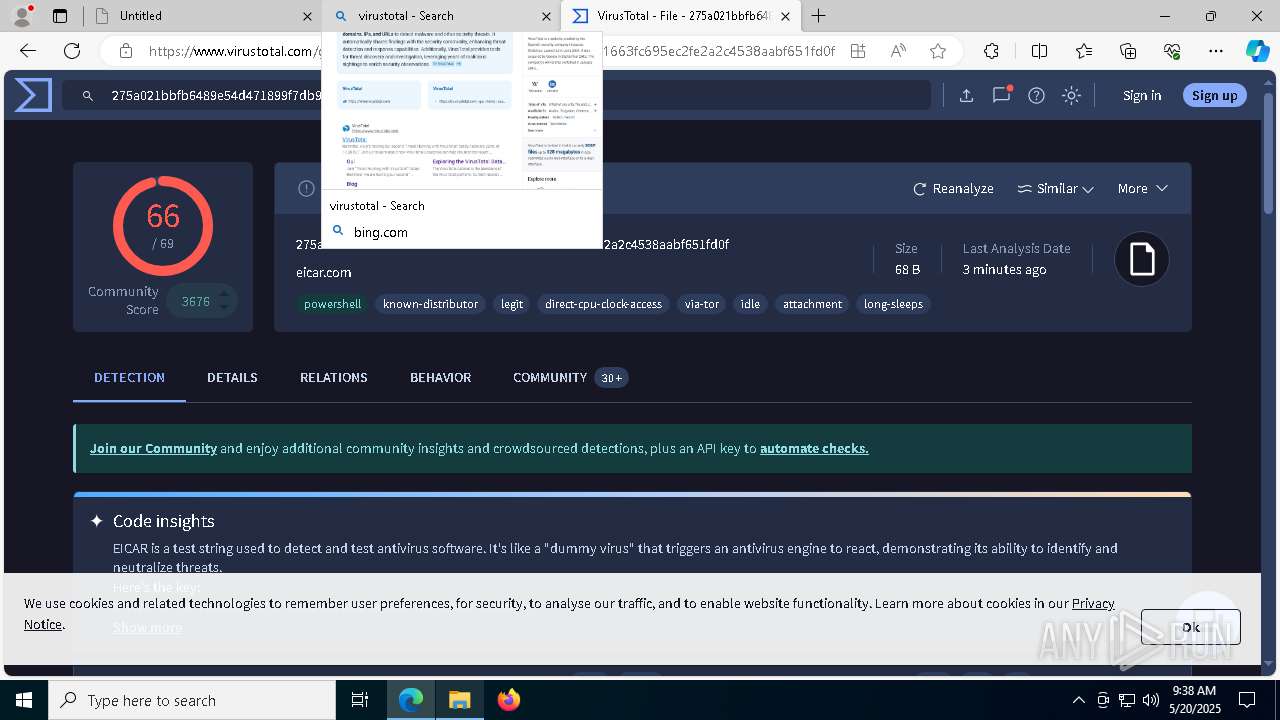Open the upload file icon
Image resolution: width=1280 pixels, height=720 pixels.
(x=966, y=96)
